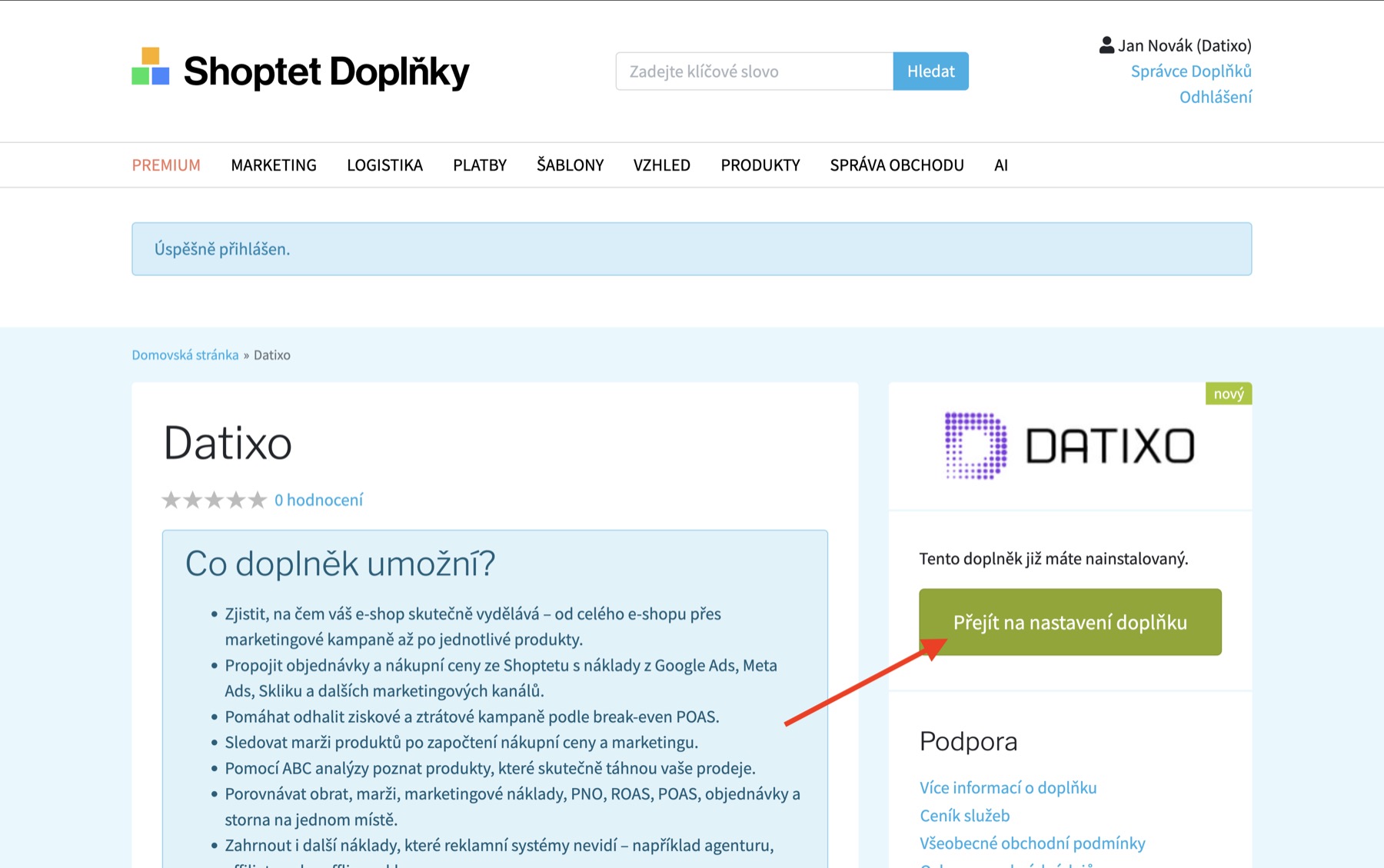Click the bullet starting 'Porovnávat obrat'
The image size is (1384, 868).
tap(512, 806)
